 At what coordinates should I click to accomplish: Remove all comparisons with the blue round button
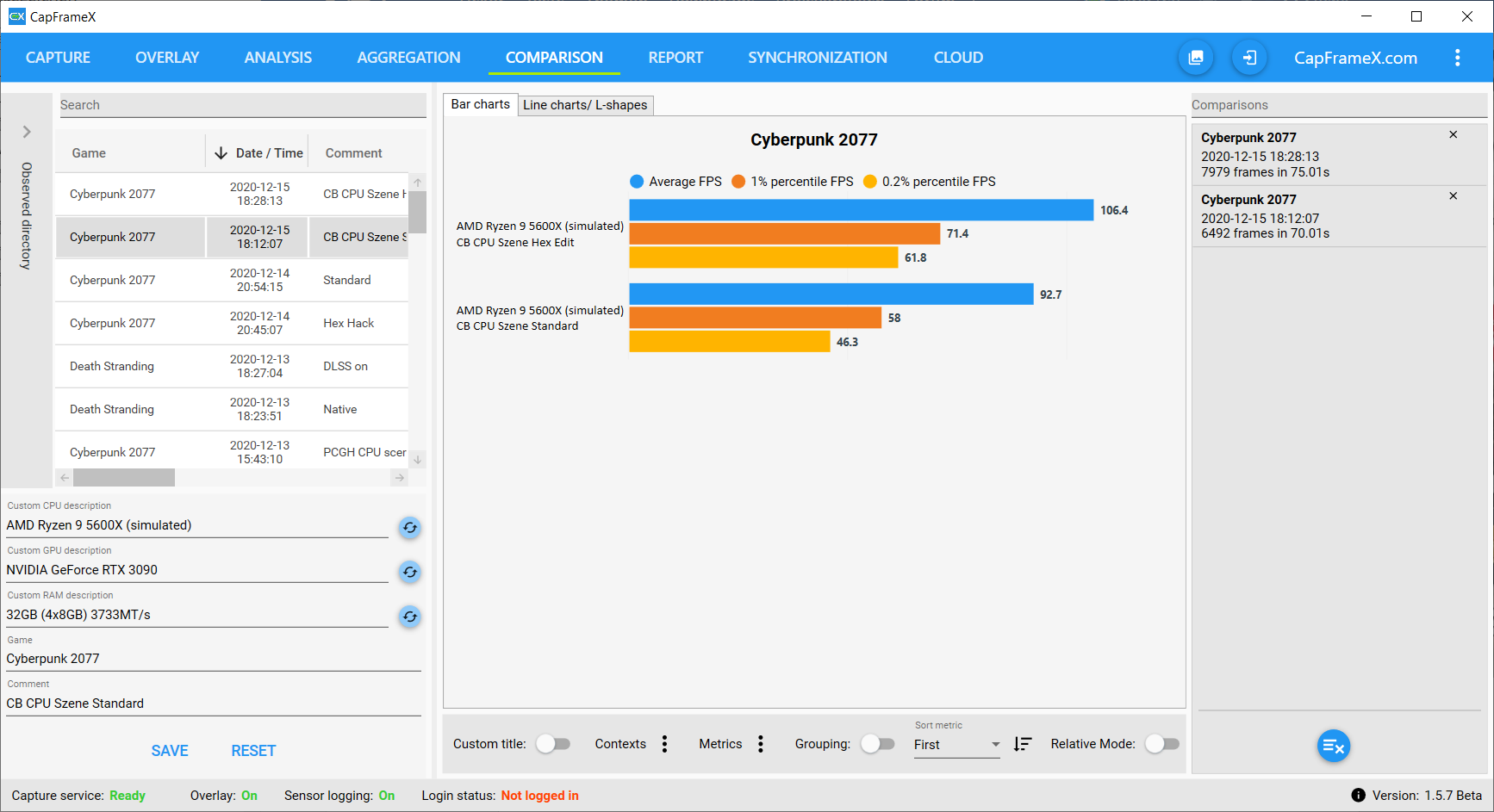click(1333, 746)
